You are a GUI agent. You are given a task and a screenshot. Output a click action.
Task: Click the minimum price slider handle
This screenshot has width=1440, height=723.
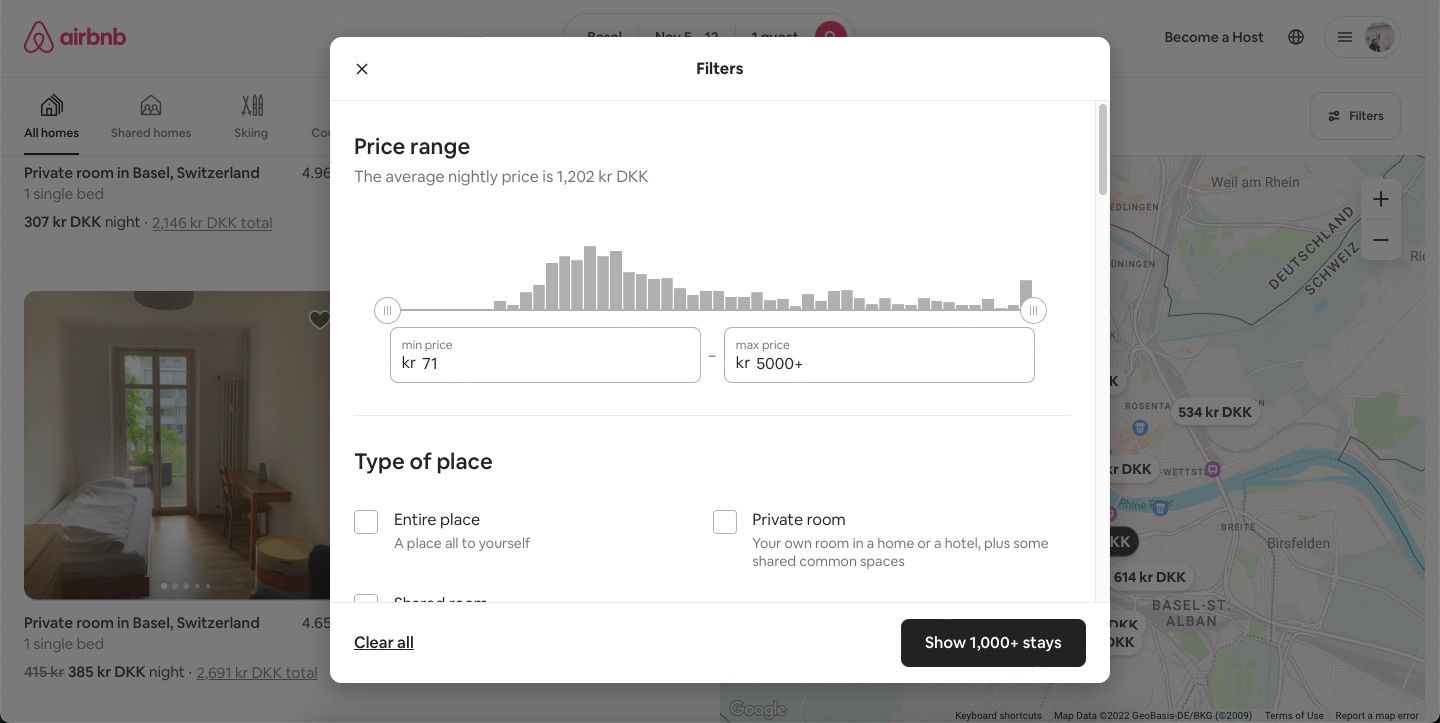(387, 310)
